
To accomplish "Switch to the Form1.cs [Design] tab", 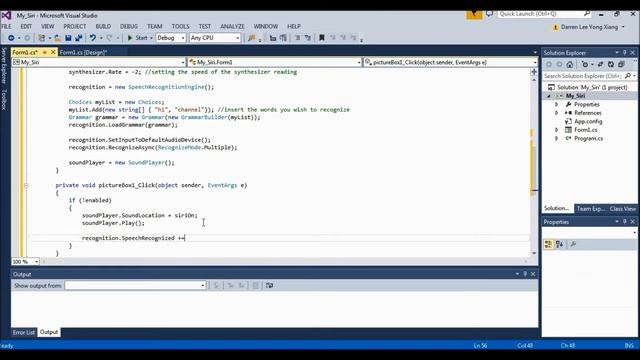I will [x=83, y=53].
